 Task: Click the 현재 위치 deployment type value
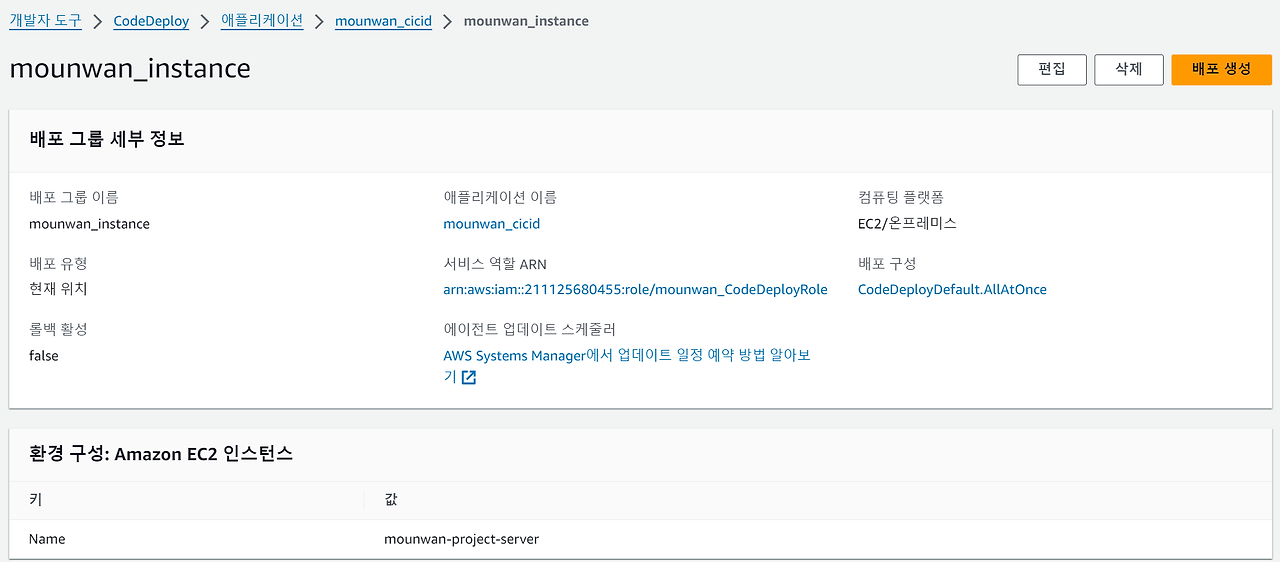(x=58, y=289)
